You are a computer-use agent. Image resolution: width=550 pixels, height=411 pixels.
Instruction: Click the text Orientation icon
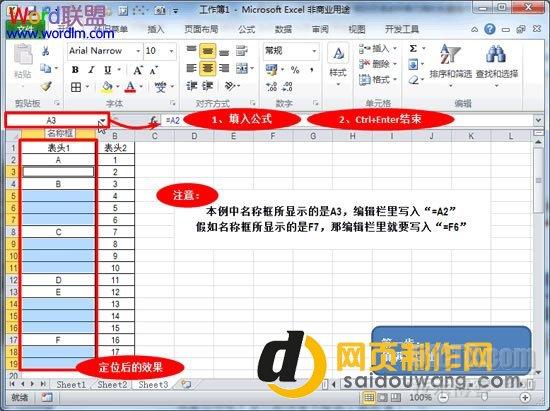(230, 86)
